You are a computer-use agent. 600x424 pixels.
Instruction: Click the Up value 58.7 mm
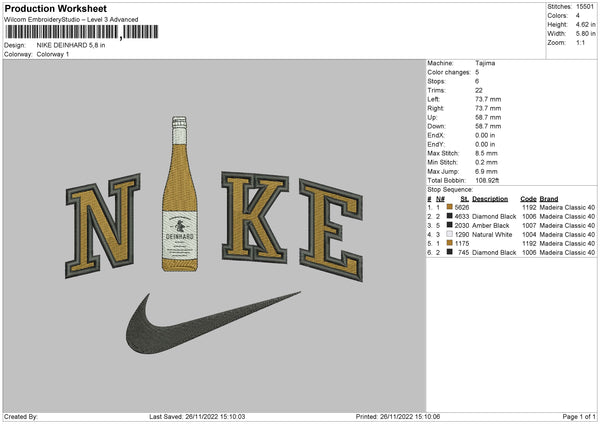[x=488, y=117]
